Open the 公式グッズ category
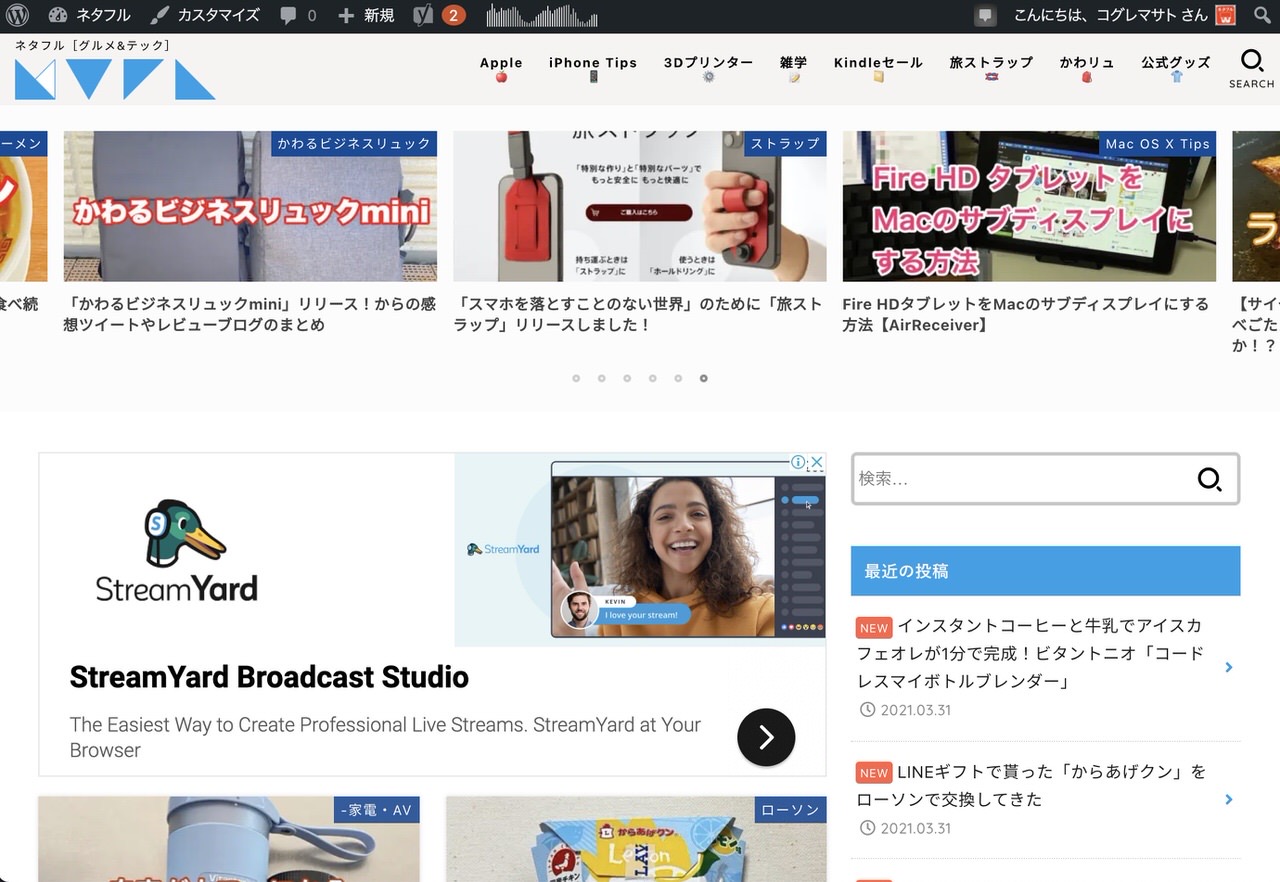The image size is (1280, 882). (x=1176, y=68)
